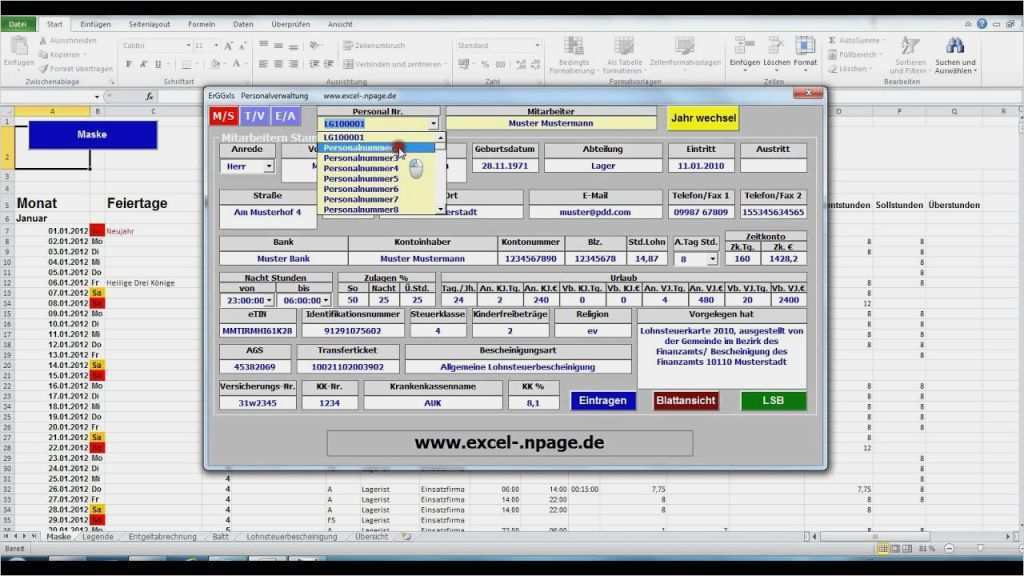Click the Nacht Stunden von time field
Image resolution: width=1024 pixels, height=576 pixels.
pyautogui.click(x=248, y=298)
